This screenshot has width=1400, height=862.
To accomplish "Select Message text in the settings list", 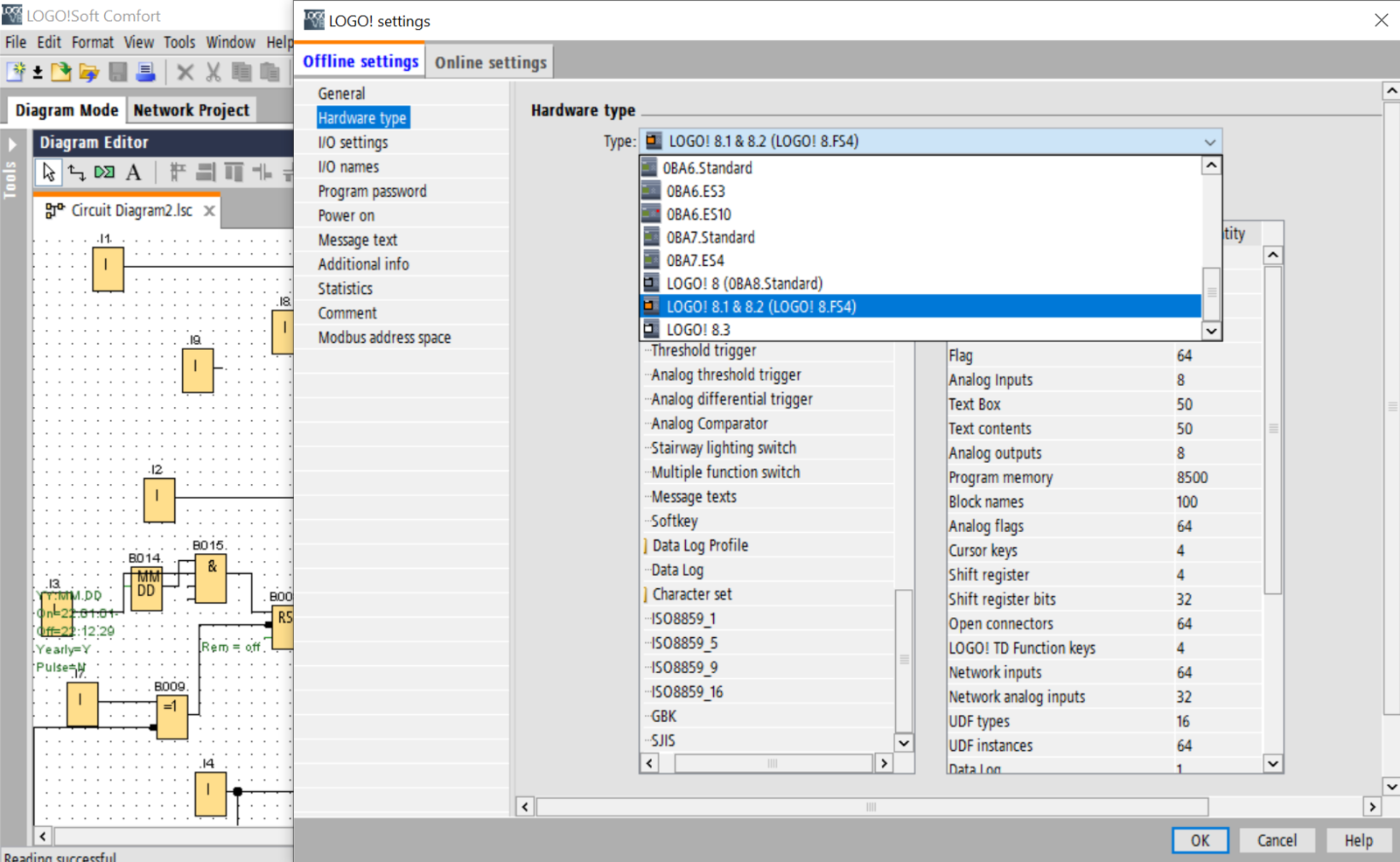I will (357, 240).
